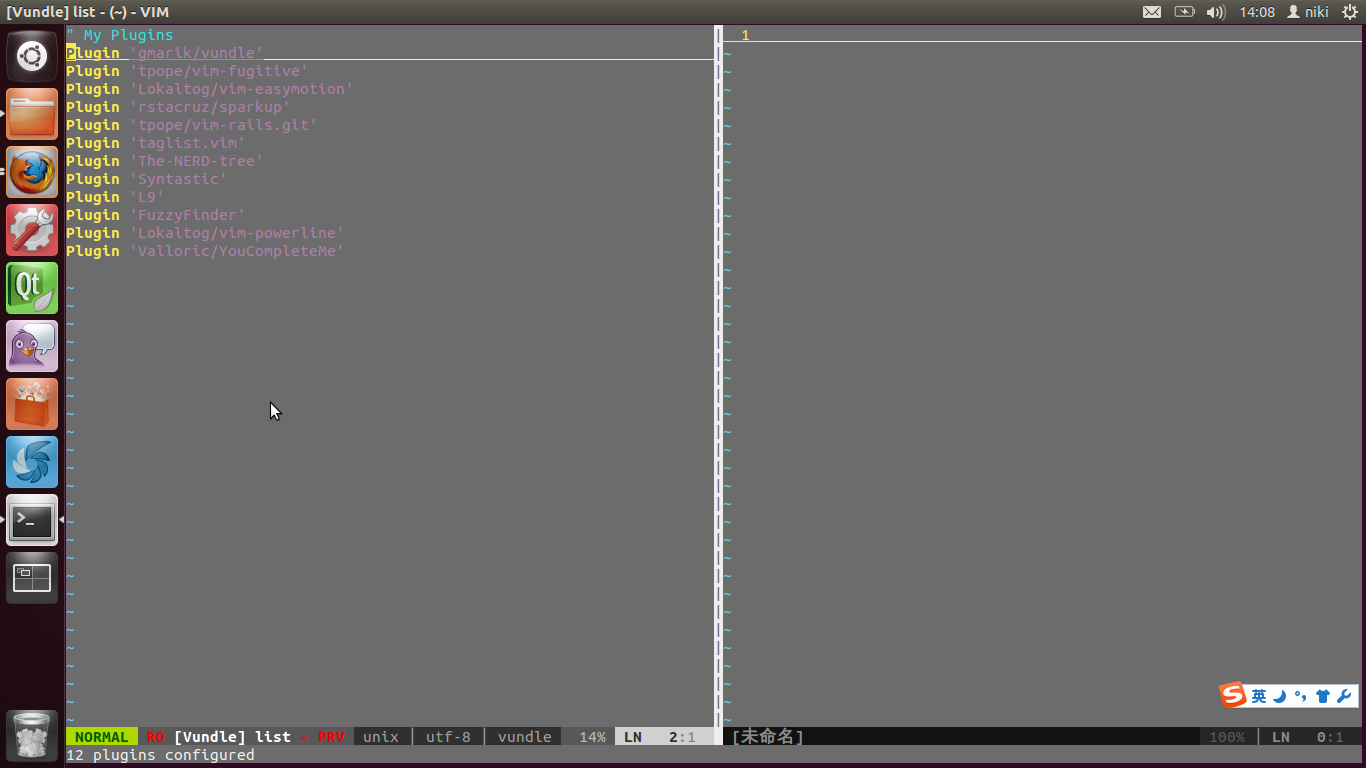Viewport: 1366px width, 768px height.
Task: Click the 14% position indicator
Action: [x=592, y=737]
